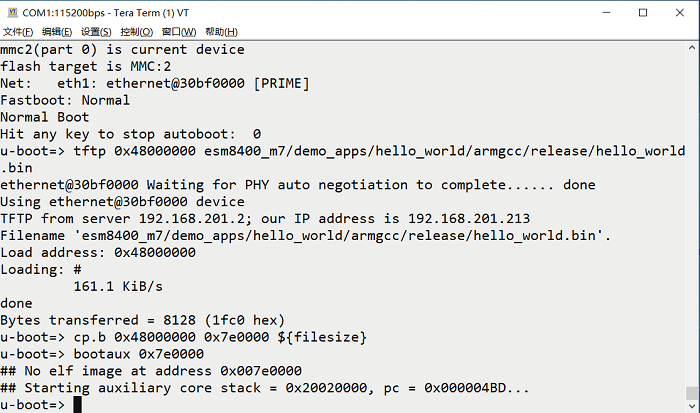Open the 帮助(H) Help menu
Screen dimensions: 700x413
pyautogui.click(x=221, y=32)
